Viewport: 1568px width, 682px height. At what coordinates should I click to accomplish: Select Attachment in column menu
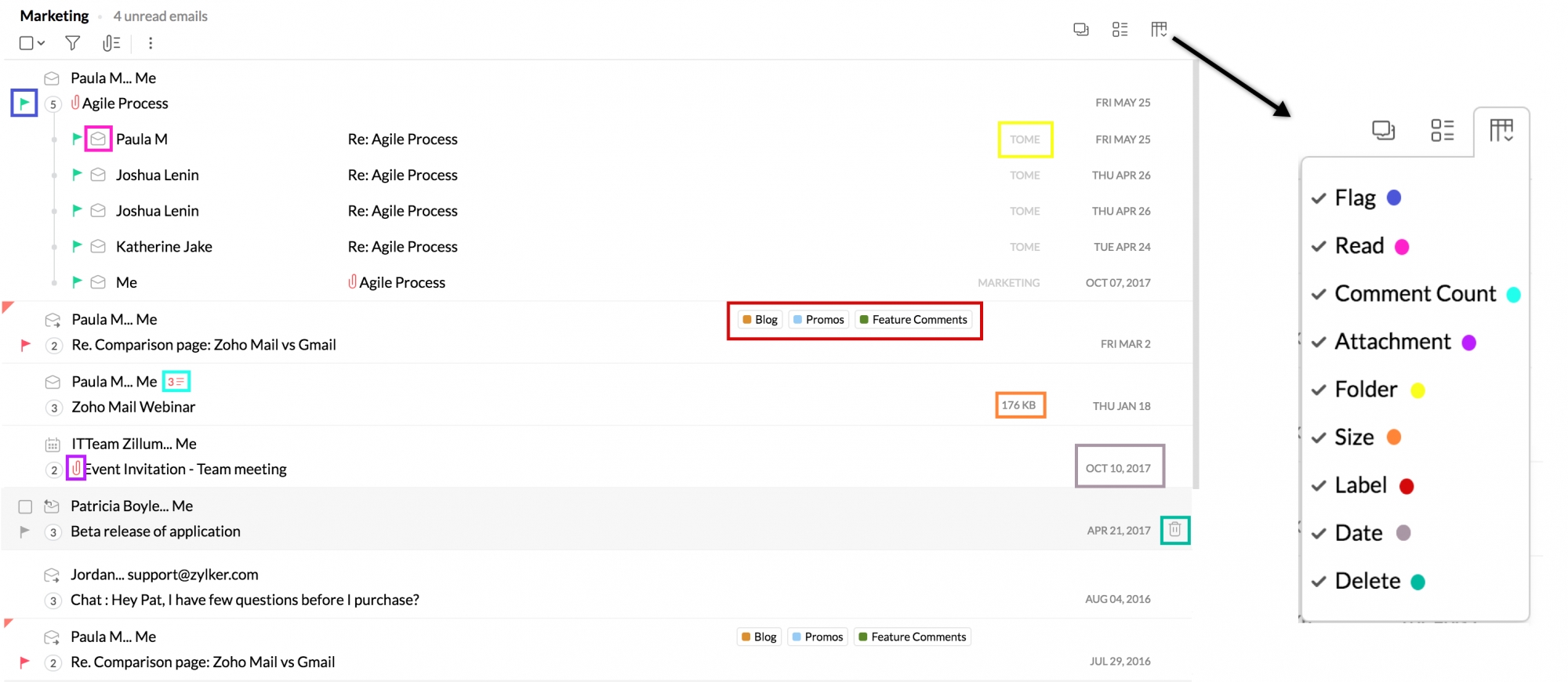tap(1392, 342)
